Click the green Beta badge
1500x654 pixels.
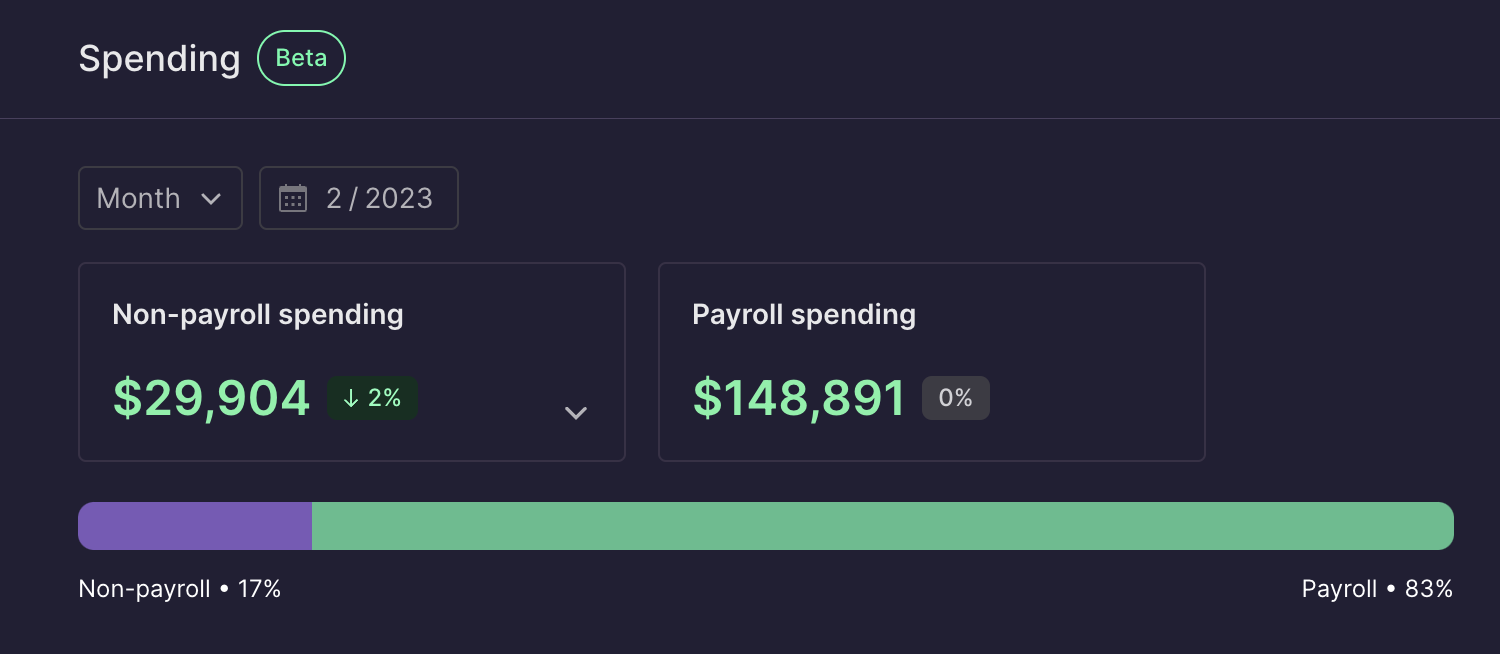point(301,58)
